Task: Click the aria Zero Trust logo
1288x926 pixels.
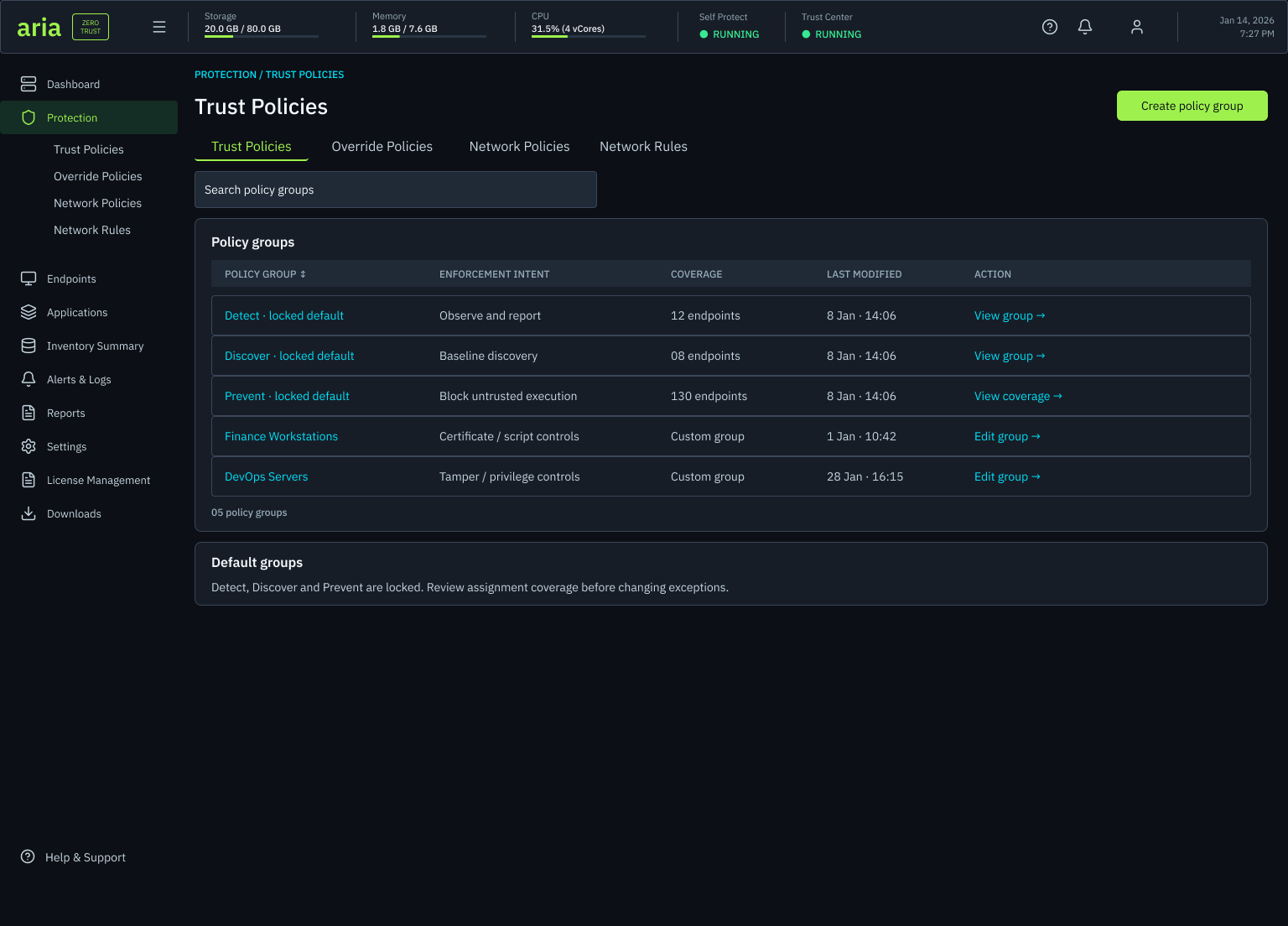Action: (x=63, y=27)
